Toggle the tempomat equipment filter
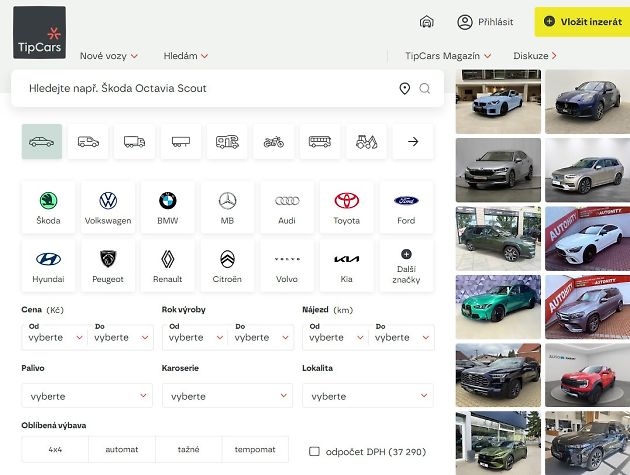This screenshot has height=475, width=630. 255,449
